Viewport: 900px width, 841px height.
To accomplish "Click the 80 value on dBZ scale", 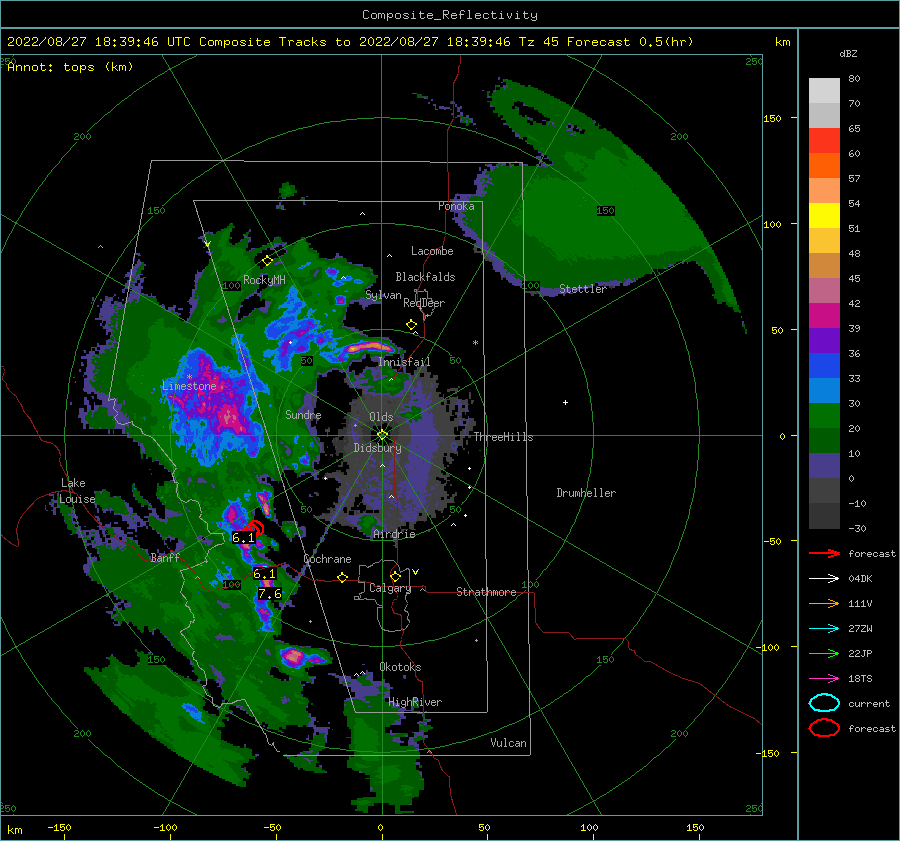I will 854,79.
